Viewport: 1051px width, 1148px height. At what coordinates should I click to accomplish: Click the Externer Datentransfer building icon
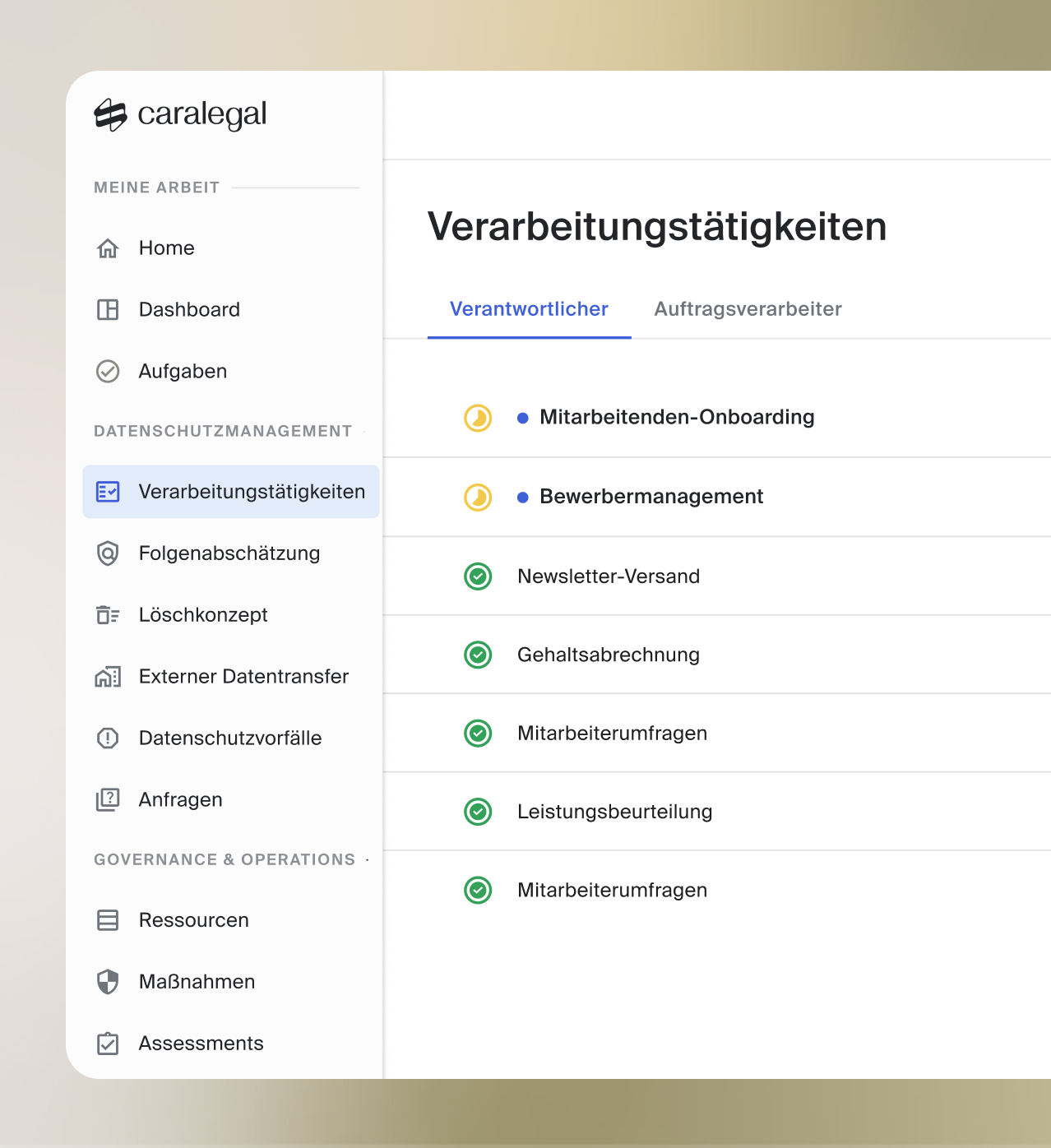click(x=108, y=677)
